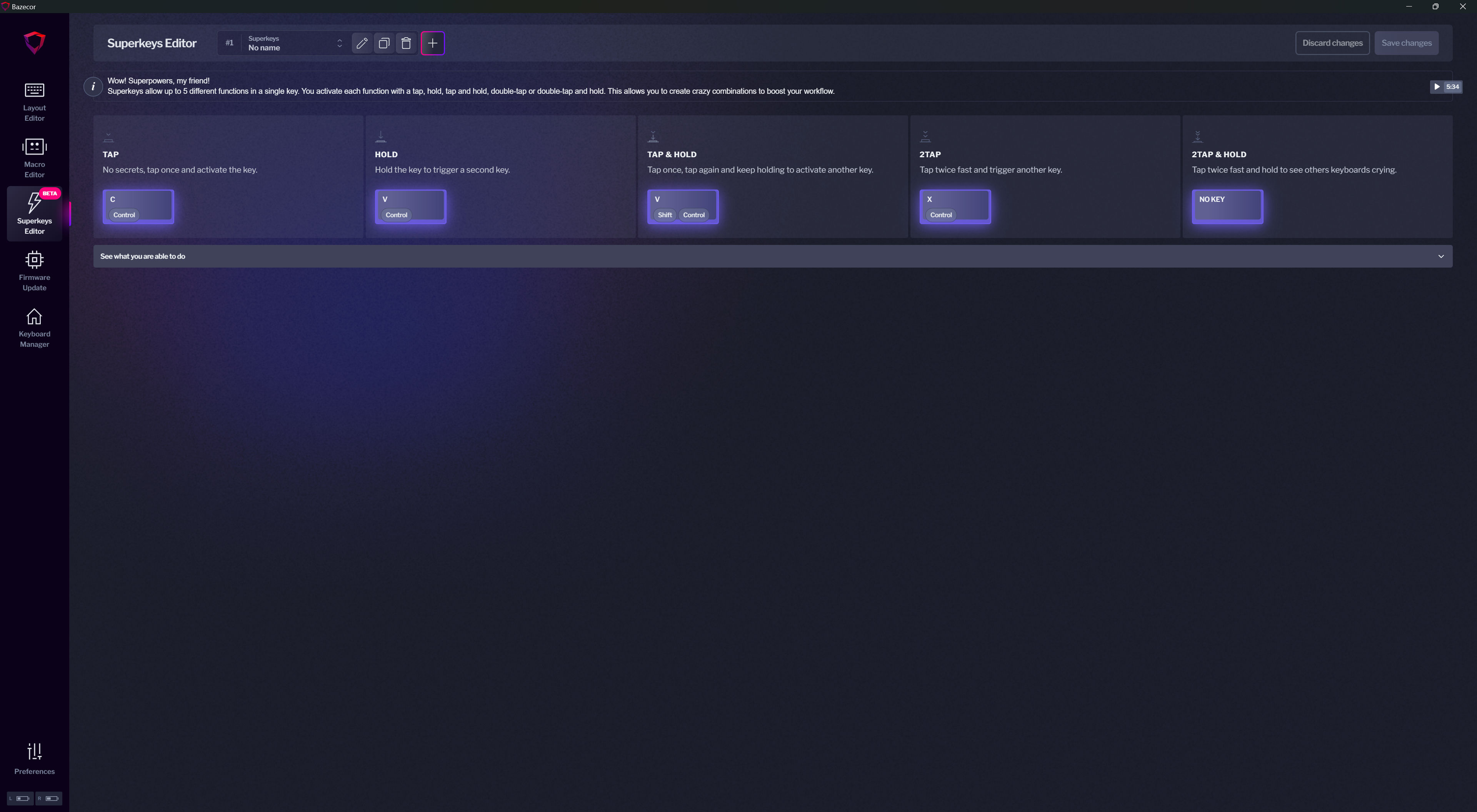Open the Layout Editor panel
The image size is (1477, 812).
[34, 100]
